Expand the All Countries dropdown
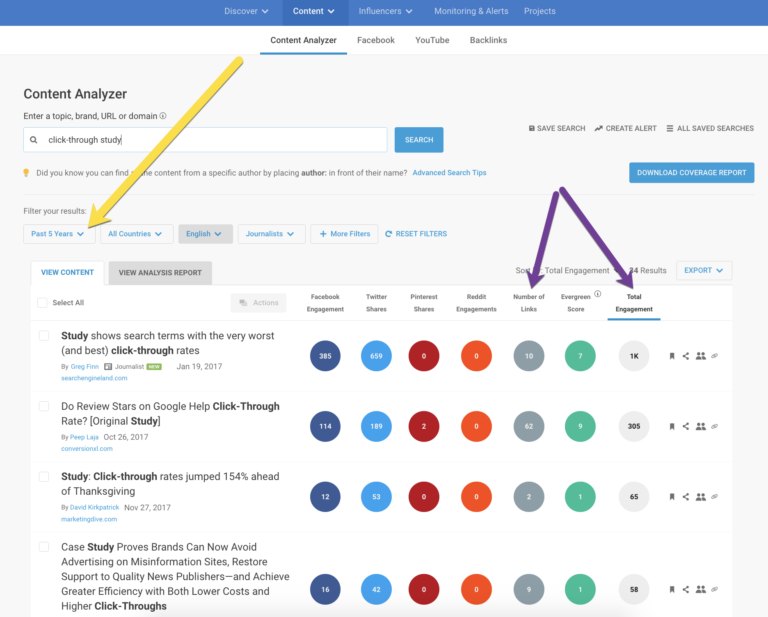 pyautogui.click(x=135, y=234)
